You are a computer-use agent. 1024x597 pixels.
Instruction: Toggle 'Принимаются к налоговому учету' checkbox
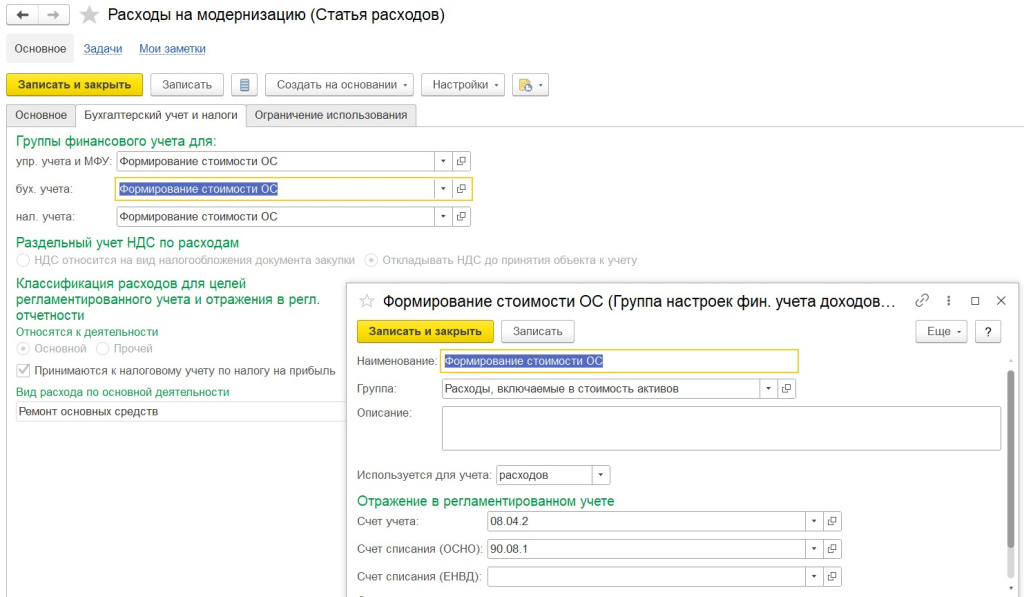pos(23,370)
